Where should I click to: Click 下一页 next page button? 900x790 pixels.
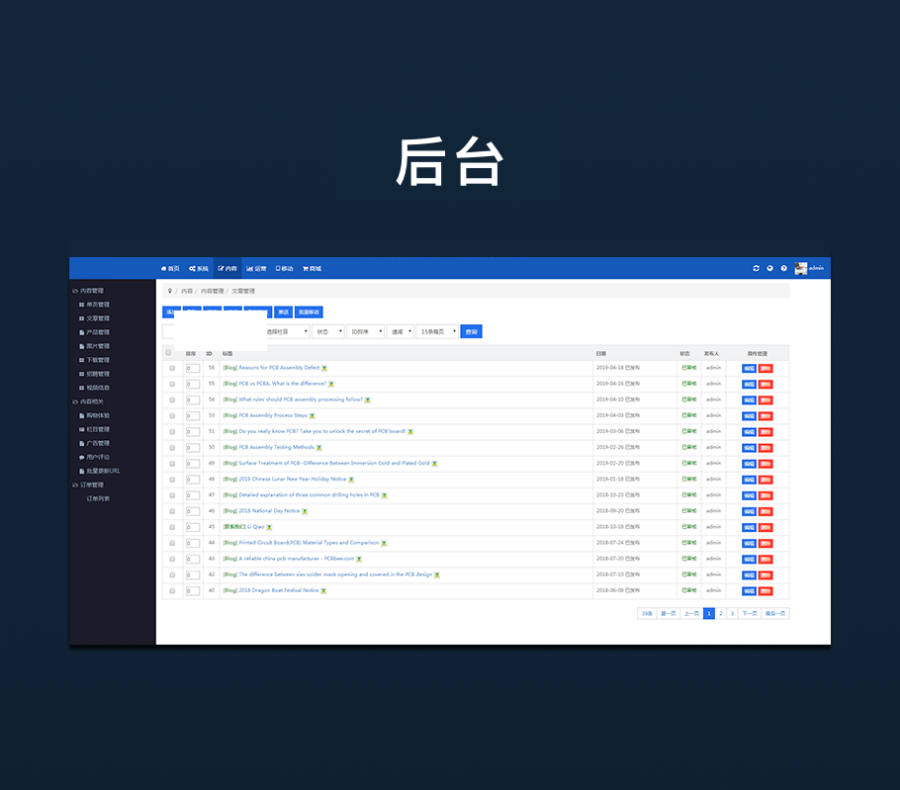coord(749,614)
